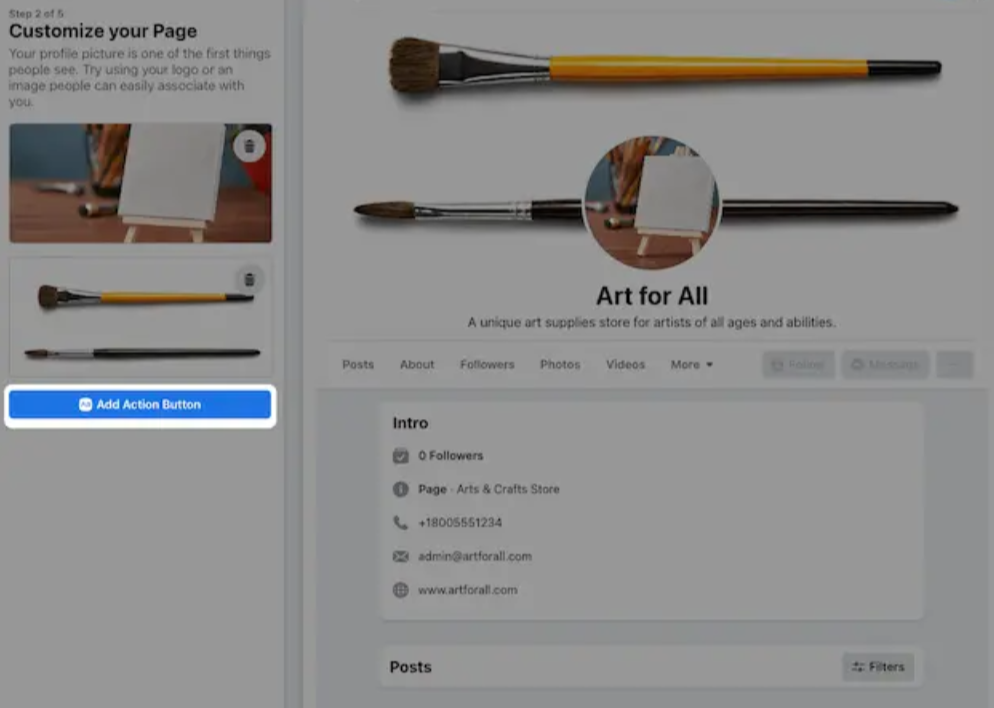Open the More tab dropdown
The height and width of the screenshot is (708, 994).
tap(691, 364)
